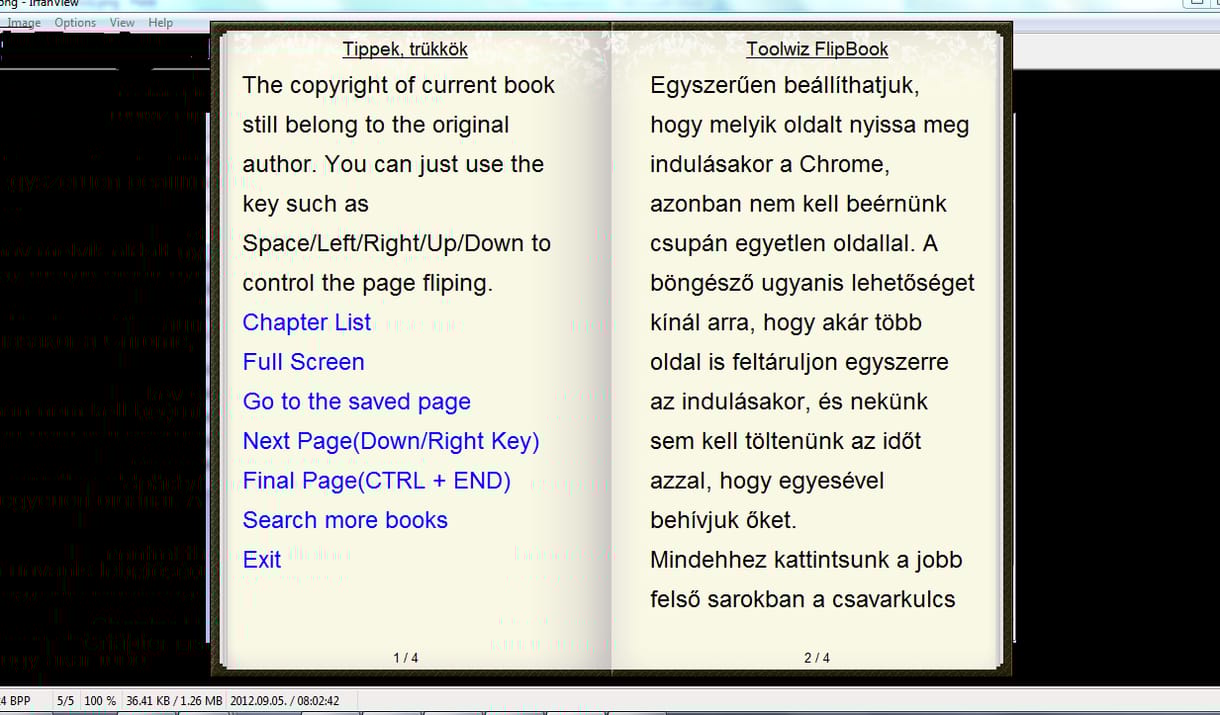Screen dimensions: 1220x715
Task: Jump to Final Page(CTRL + END)
Action: tap(377, 481)
